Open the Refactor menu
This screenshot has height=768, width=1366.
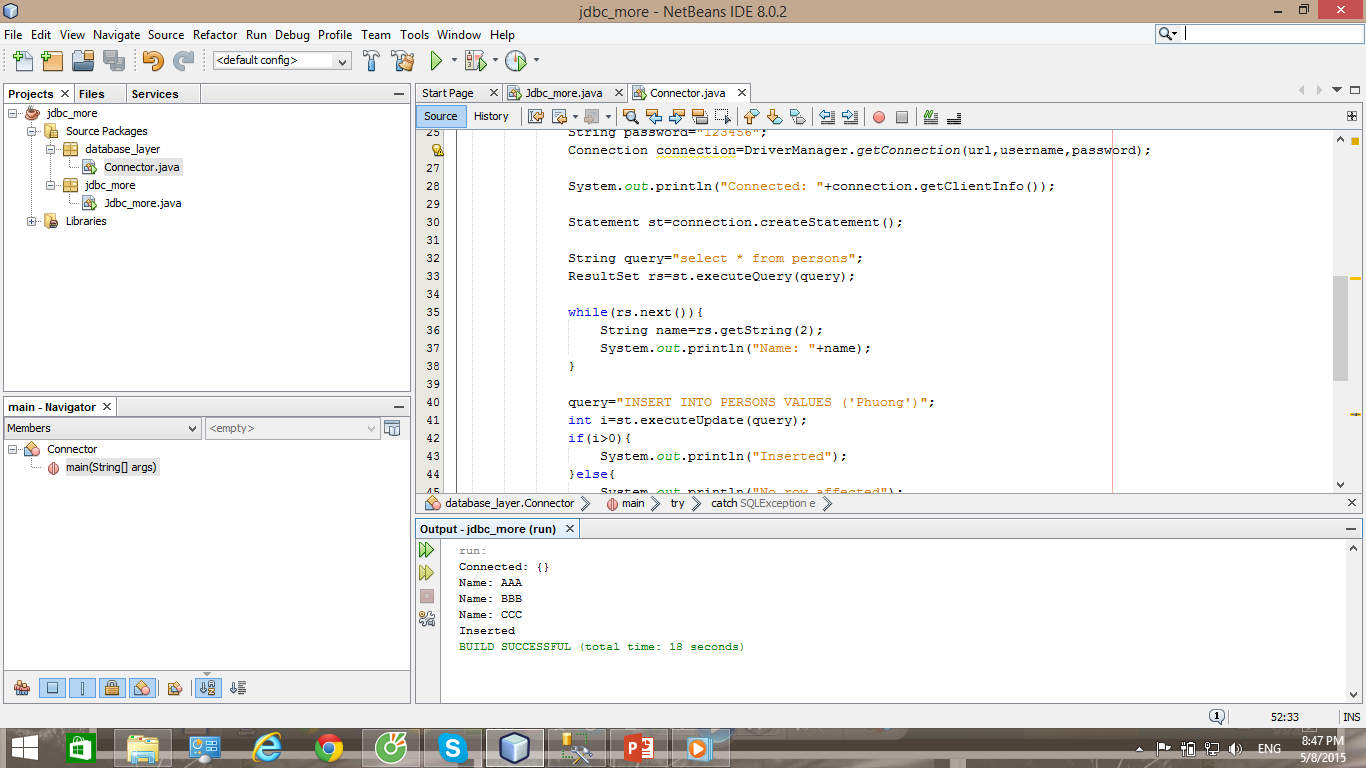click(x=215, y=35)
